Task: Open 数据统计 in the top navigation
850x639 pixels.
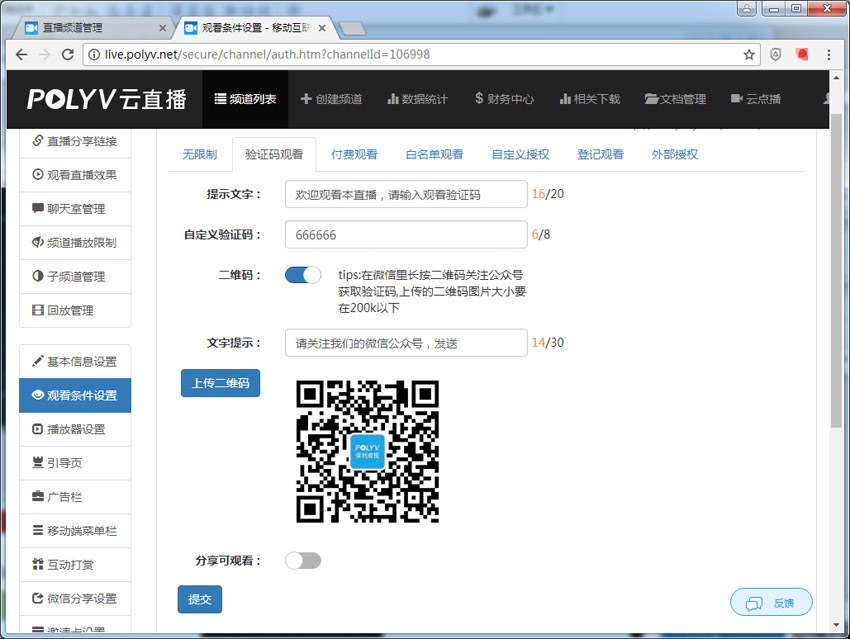Action: [417, 99]
